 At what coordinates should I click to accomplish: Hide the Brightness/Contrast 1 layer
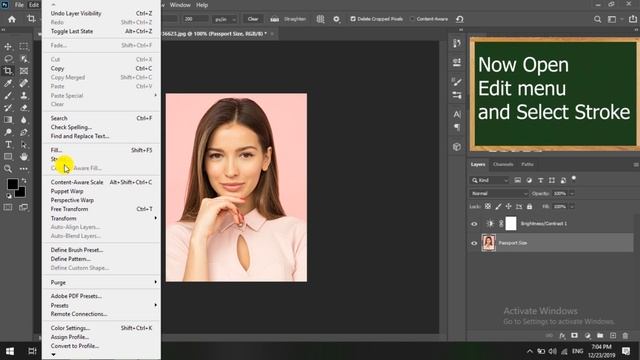tap(474, 224)
